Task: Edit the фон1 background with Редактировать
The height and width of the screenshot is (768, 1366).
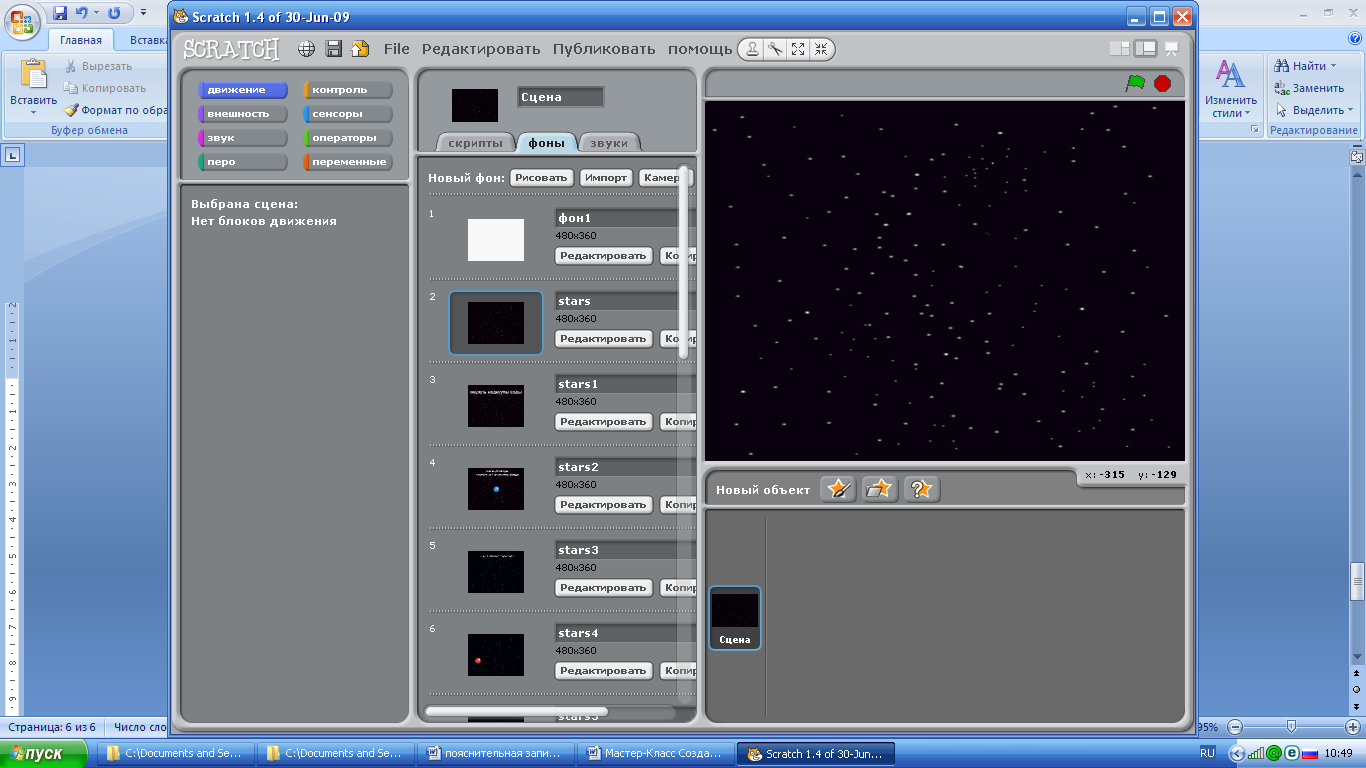Action: click(604, 256)
